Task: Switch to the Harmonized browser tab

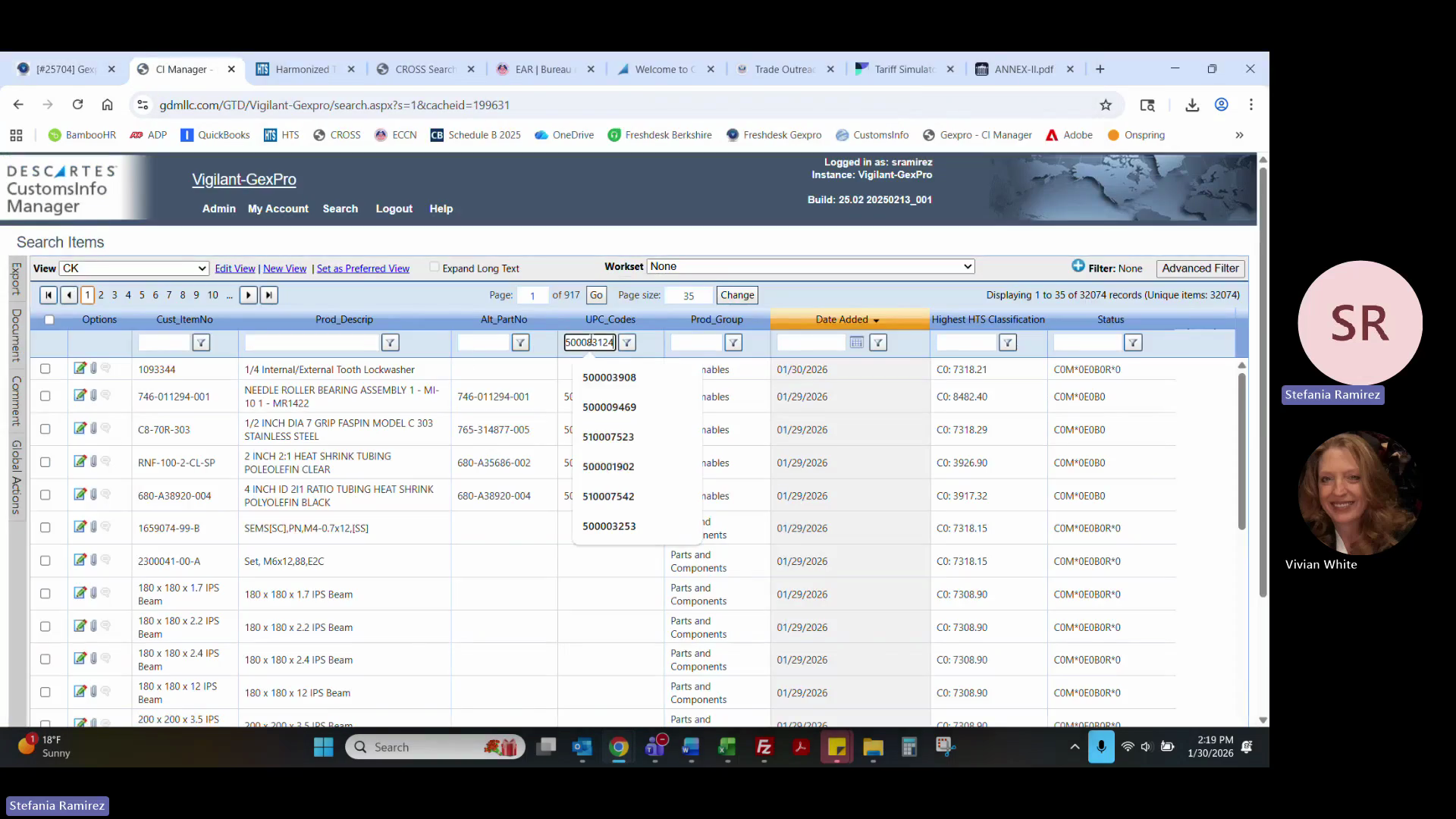Action: [302, 69]
